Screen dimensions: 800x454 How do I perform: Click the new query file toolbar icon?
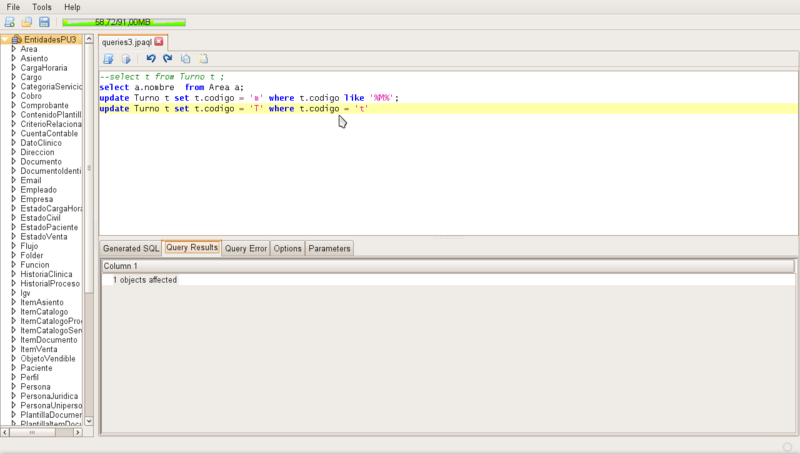pos(10,22)
